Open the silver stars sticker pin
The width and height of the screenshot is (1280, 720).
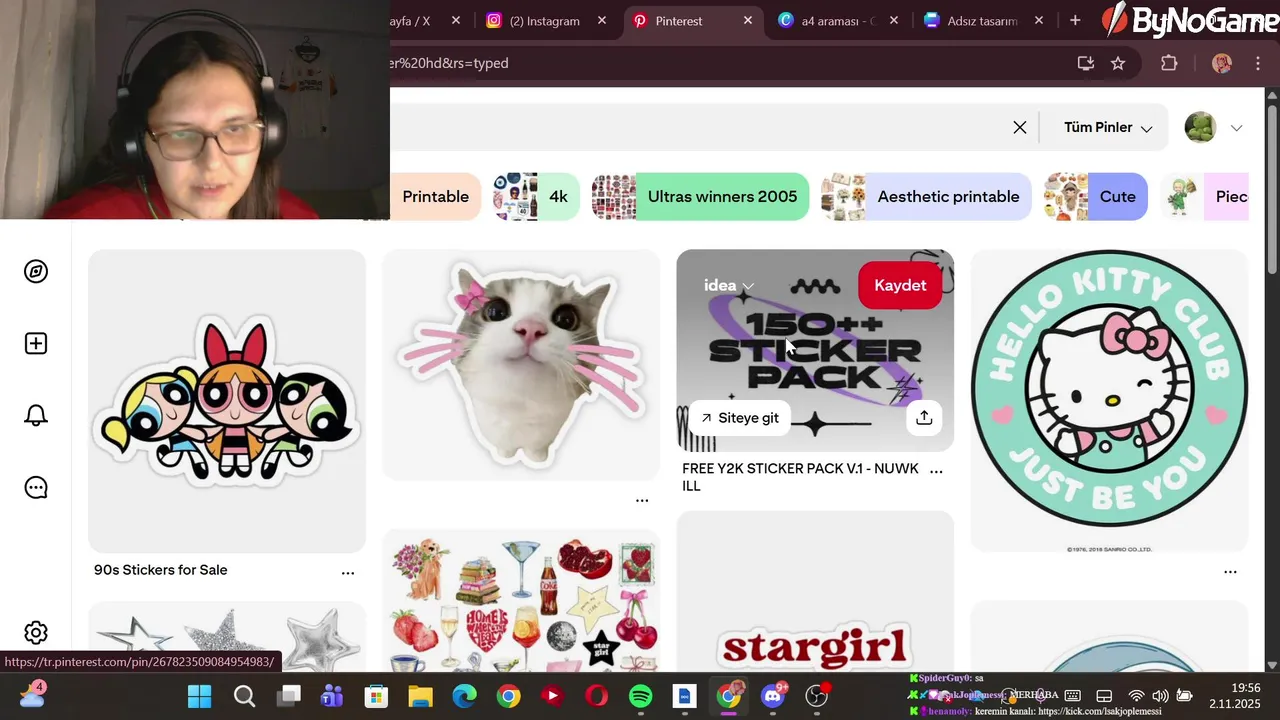227,637
